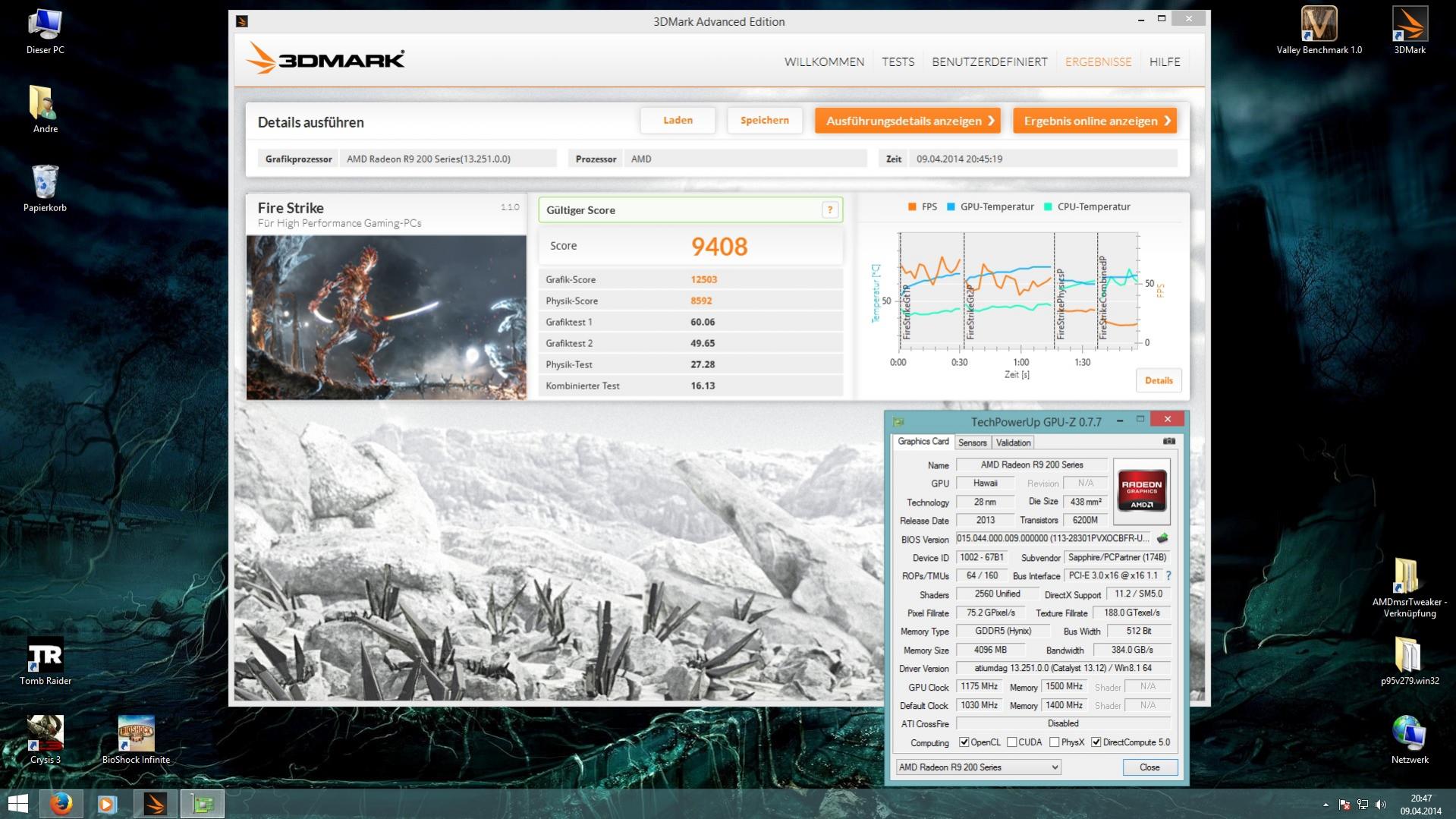Click the GPU-Temperatur legend swatch
This screenshot has height=819, width=1456.
coord(951,206)
